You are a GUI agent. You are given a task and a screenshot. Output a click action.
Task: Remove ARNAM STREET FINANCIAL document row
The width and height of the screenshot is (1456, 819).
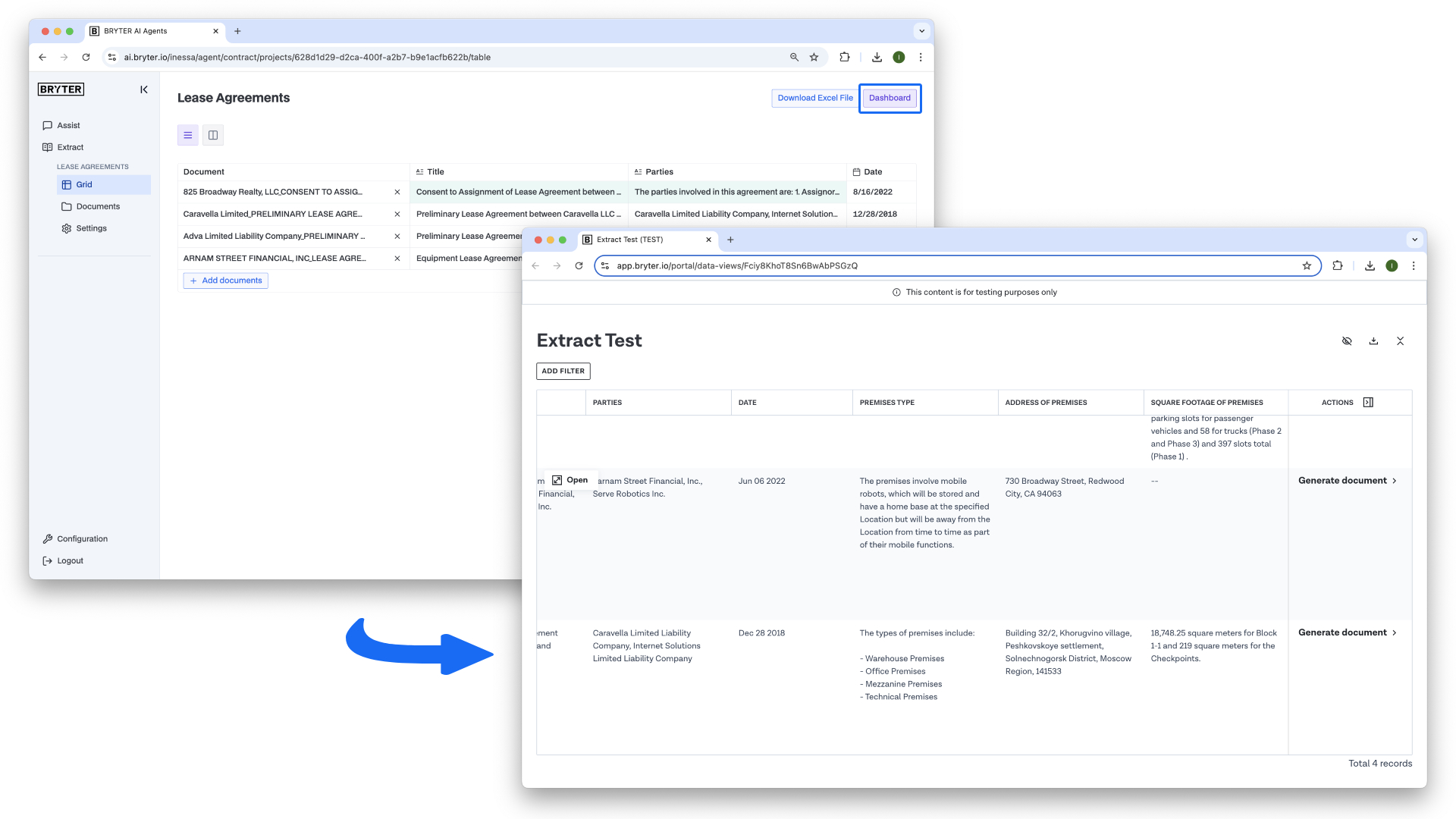pyautogui.click(x=397, y=258)
